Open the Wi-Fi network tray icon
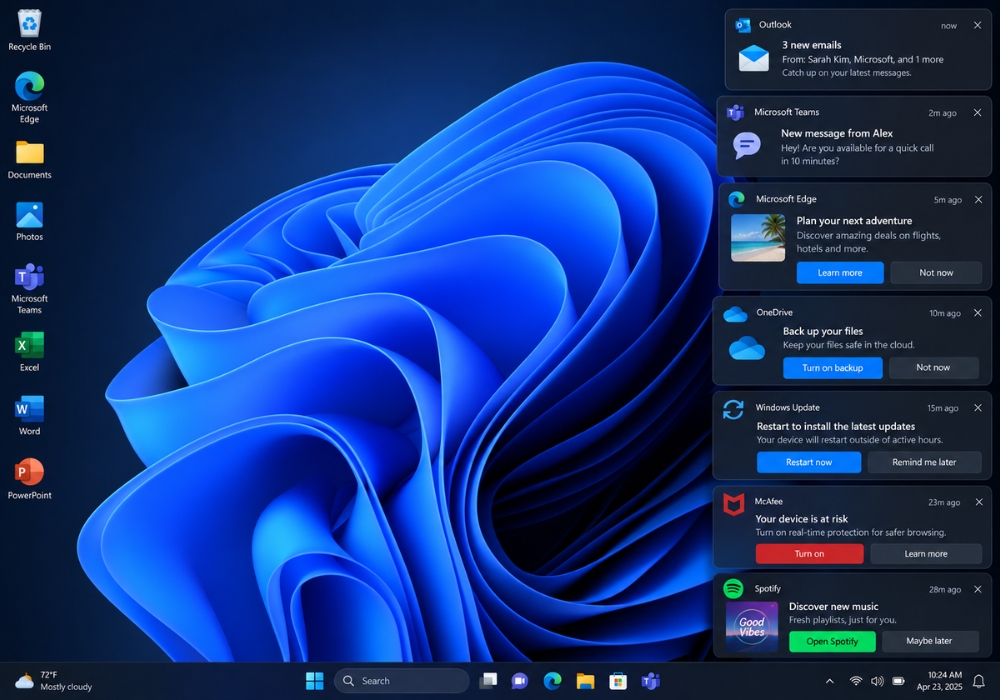Viewport: 1000px width, 700px height. 856,681
